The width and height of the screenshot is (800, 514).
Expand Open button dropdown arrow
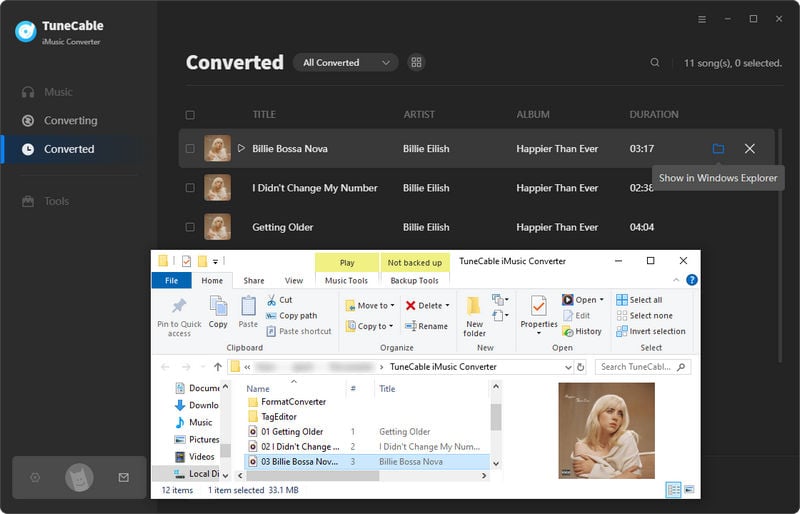[x=602, y=300]
